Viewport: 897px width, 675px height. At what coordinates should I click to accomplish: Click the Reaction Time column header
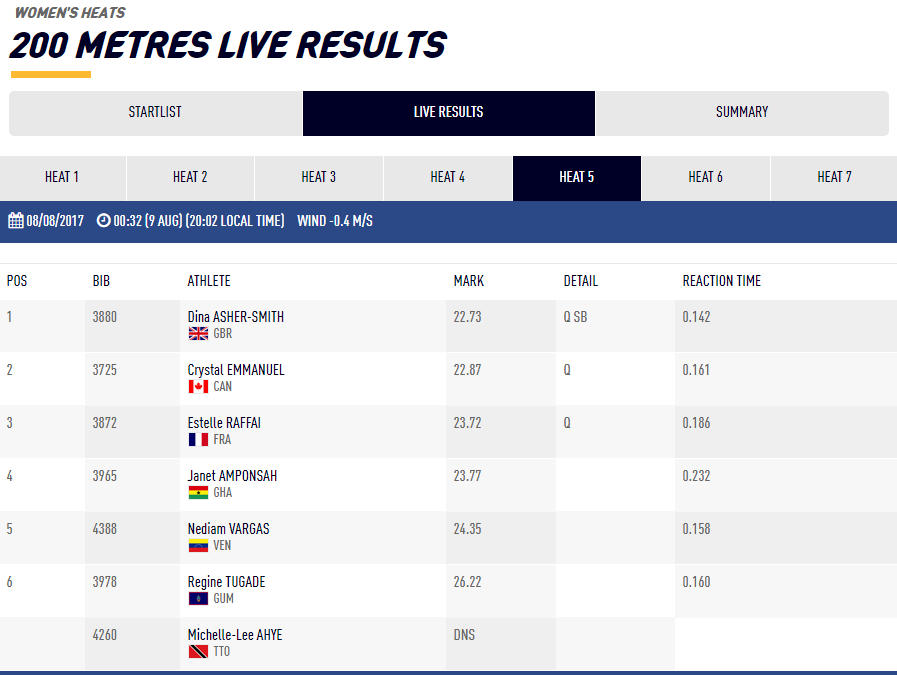coord(721,281)
